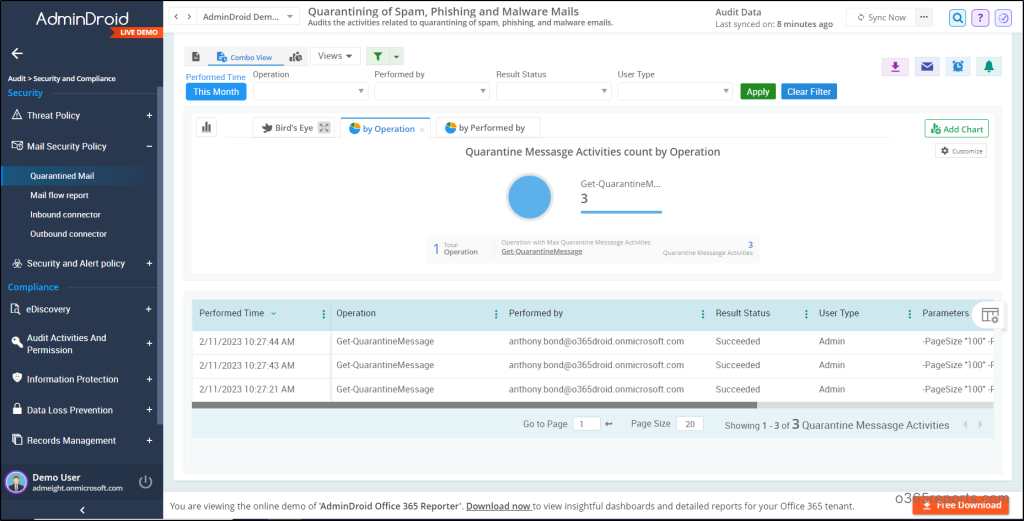
Task: Switch to the chart-only view icon
Action: click(x=296, y=57)
